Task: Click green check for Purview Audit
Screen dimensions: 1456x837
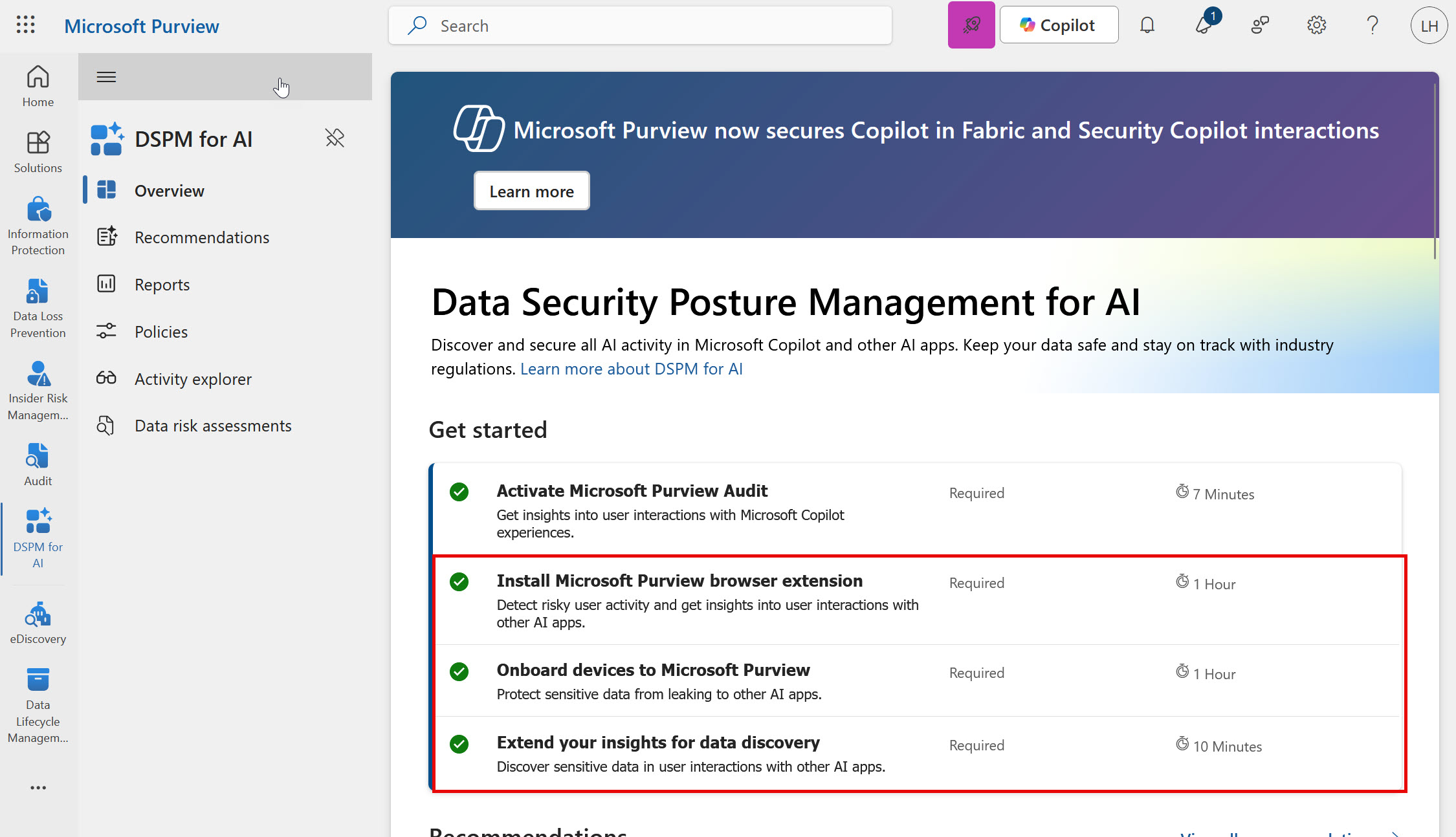Action: 459,492
